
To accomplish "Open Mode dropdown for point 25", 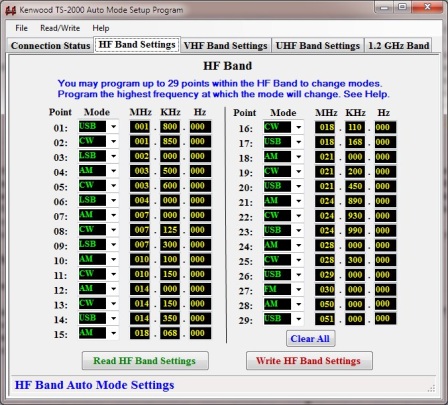I will [298, 260].
